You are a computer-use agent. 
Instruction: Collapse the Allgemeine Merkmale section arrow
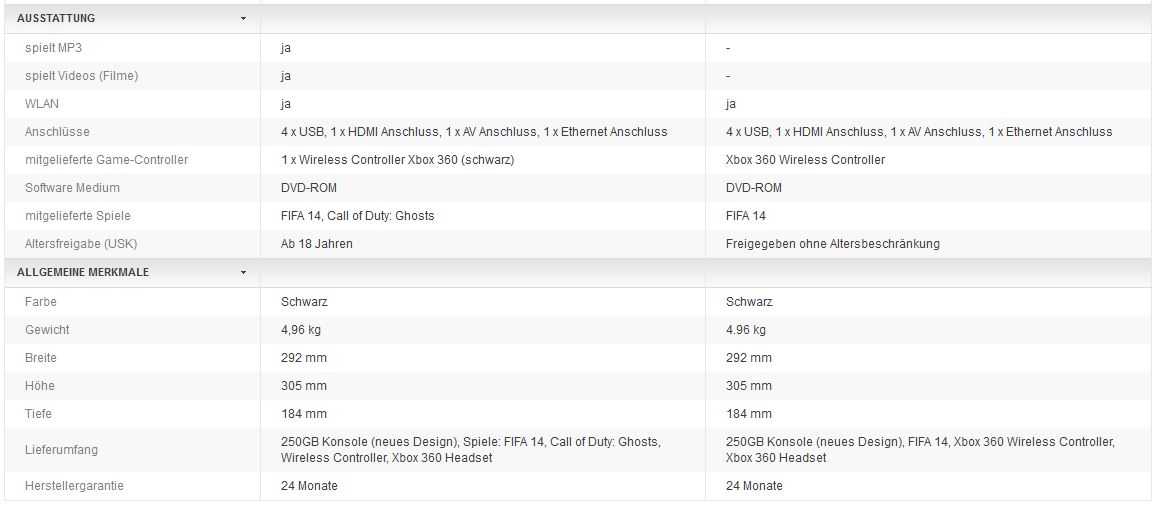(243, 272)
